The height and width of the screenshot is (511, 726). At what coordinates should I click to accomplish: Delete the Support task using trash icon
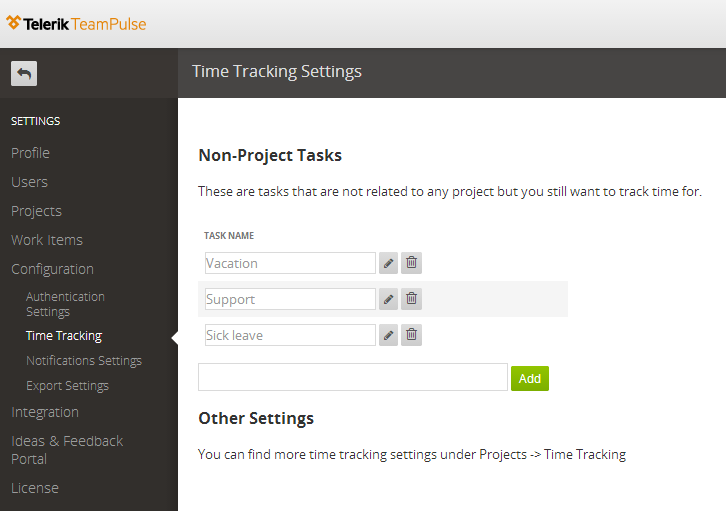(x=411, y=299)
